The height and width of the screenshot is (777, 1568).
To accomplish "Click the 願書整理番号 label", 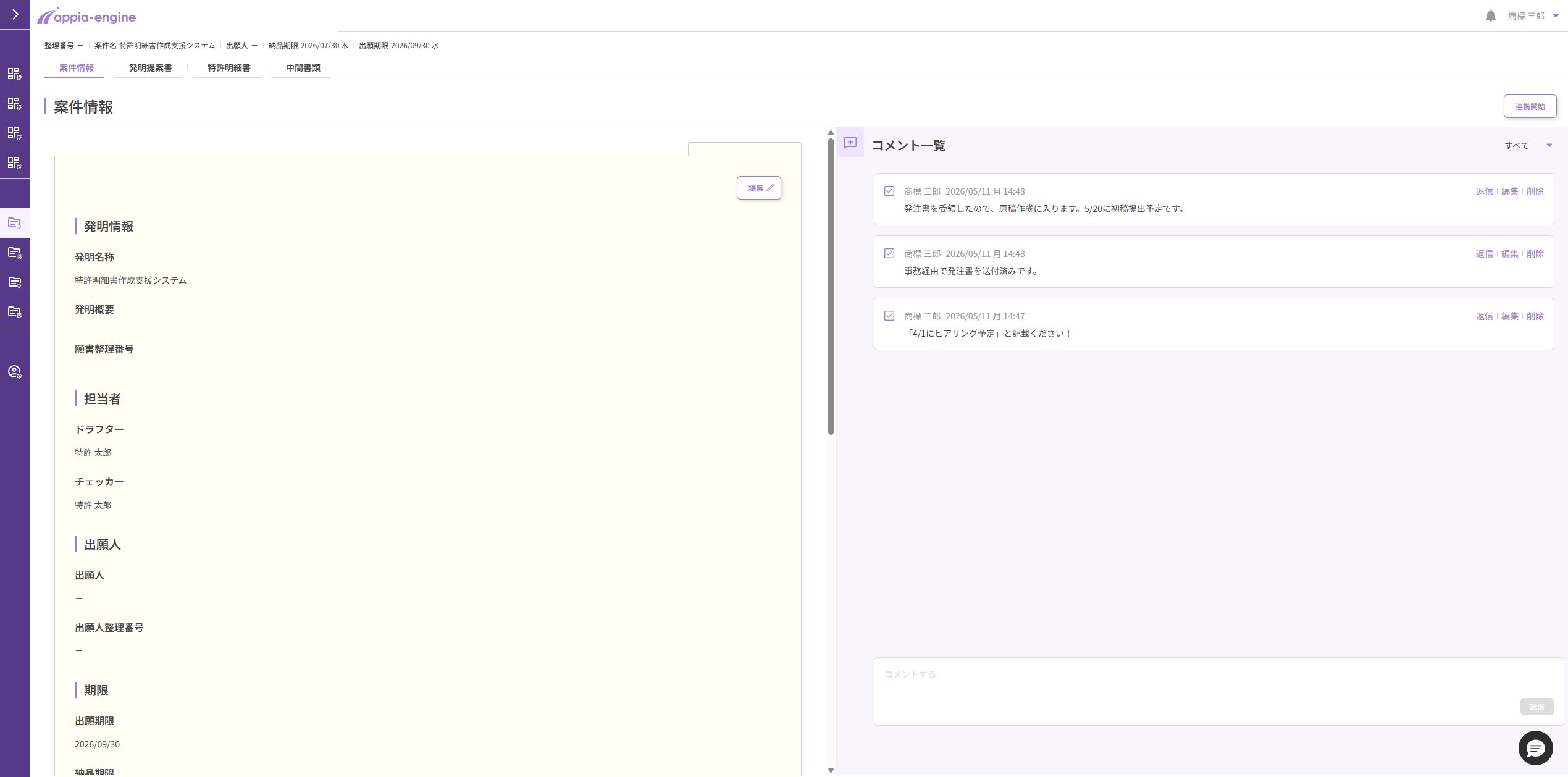I will tap(104, 349).
